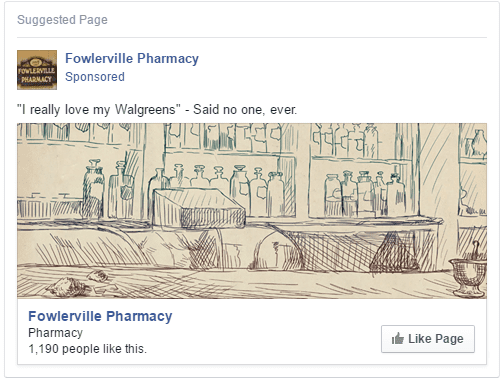Click the crumpled papers on the sketched counter
The image size is (504, 383).
(78, 283)
